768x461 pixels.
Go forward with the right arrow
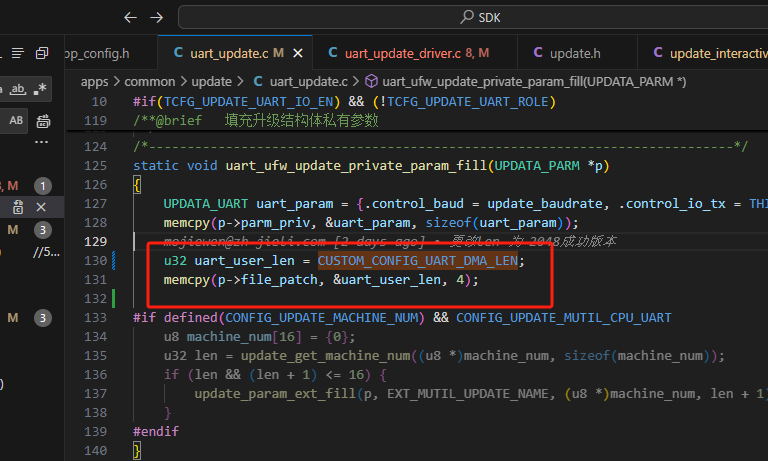[157, 18]
